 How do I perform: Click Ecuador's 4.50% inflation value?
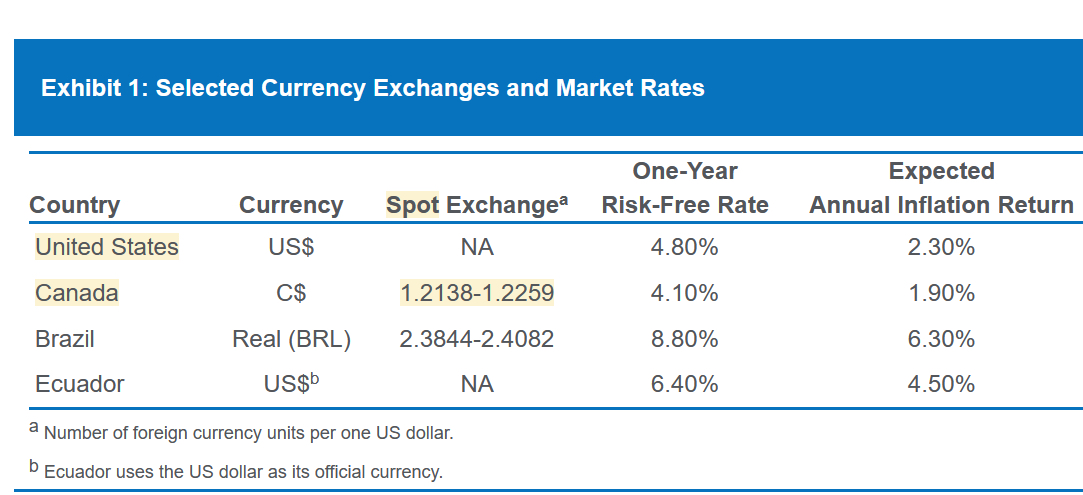pos(941,384)
